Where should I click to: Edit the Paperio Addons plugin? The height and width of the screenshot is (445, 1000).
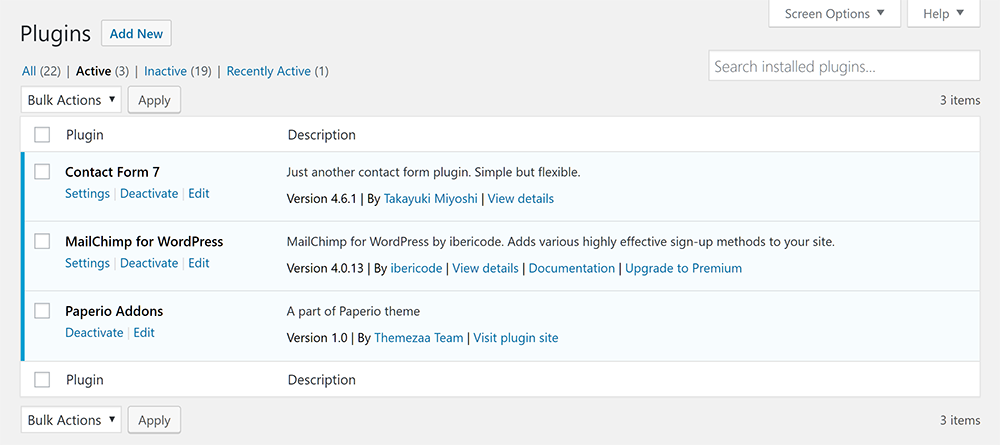(144, 333)
